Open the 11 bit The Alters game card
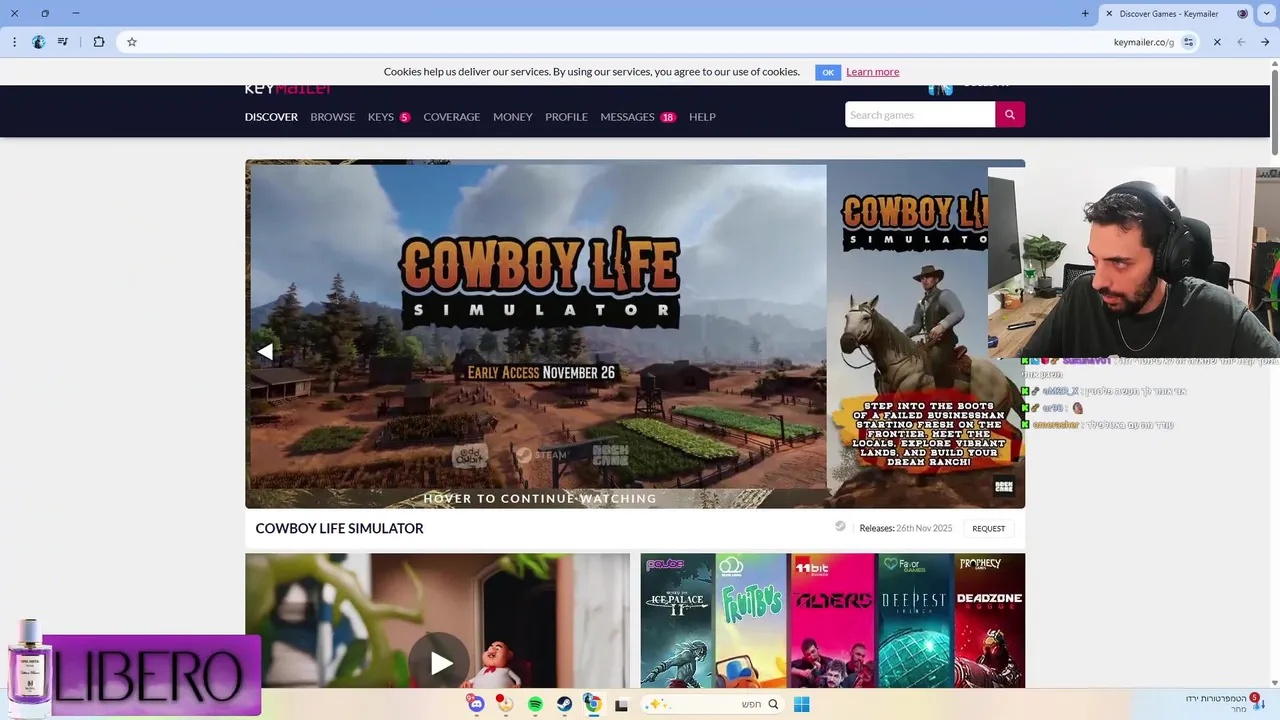 [833, 620]
